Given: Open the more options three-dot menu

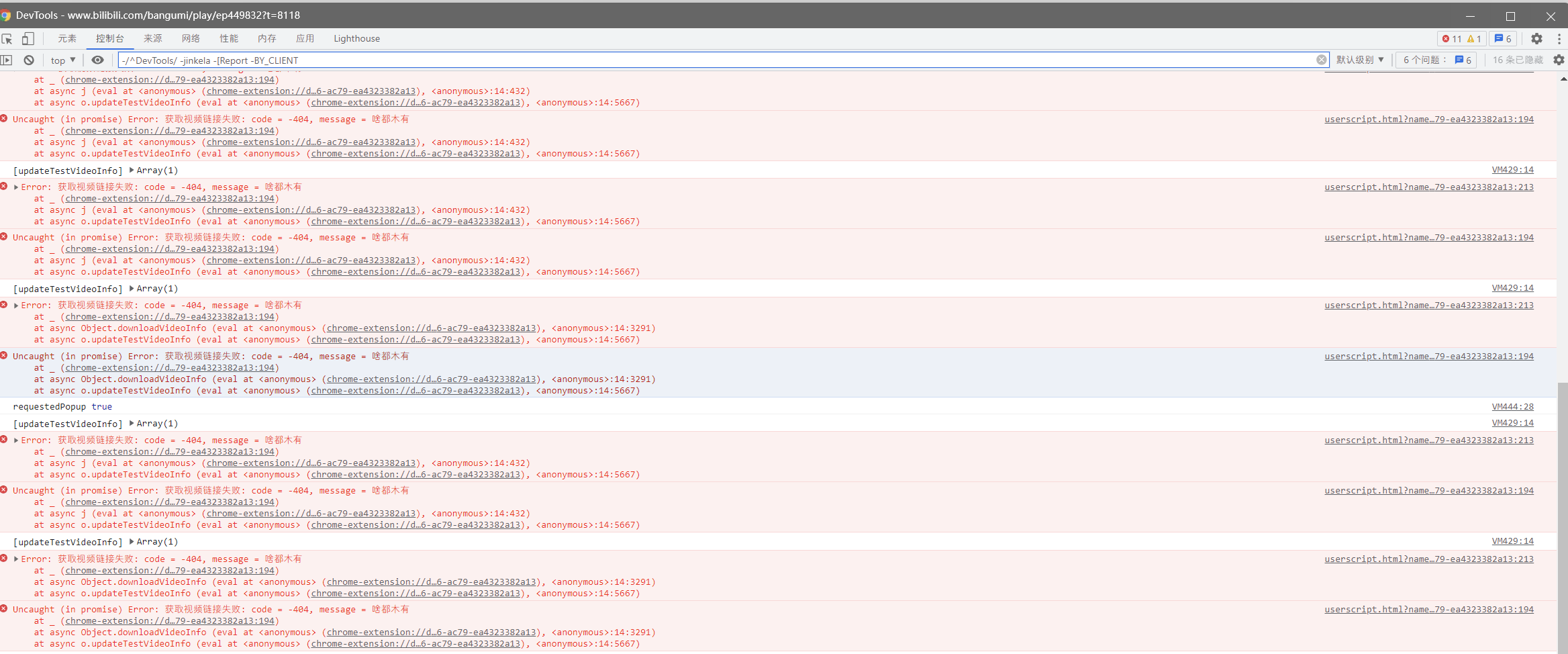Looking at the screenshot, I should tap(1559, 38).
